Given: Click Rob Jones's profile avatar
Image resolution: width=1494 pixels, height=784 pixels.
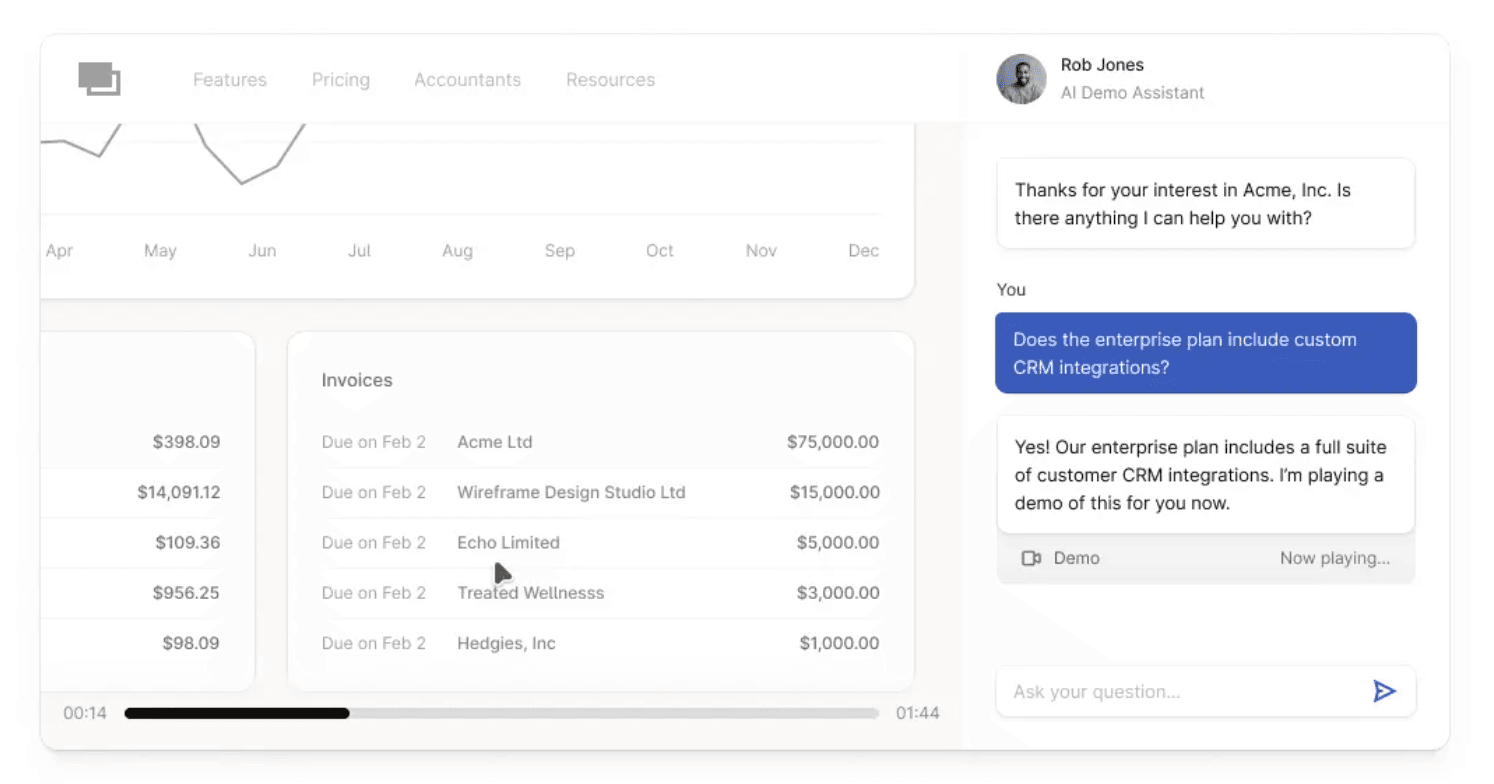Looking at the screenshot, I should pos(1021,78).
